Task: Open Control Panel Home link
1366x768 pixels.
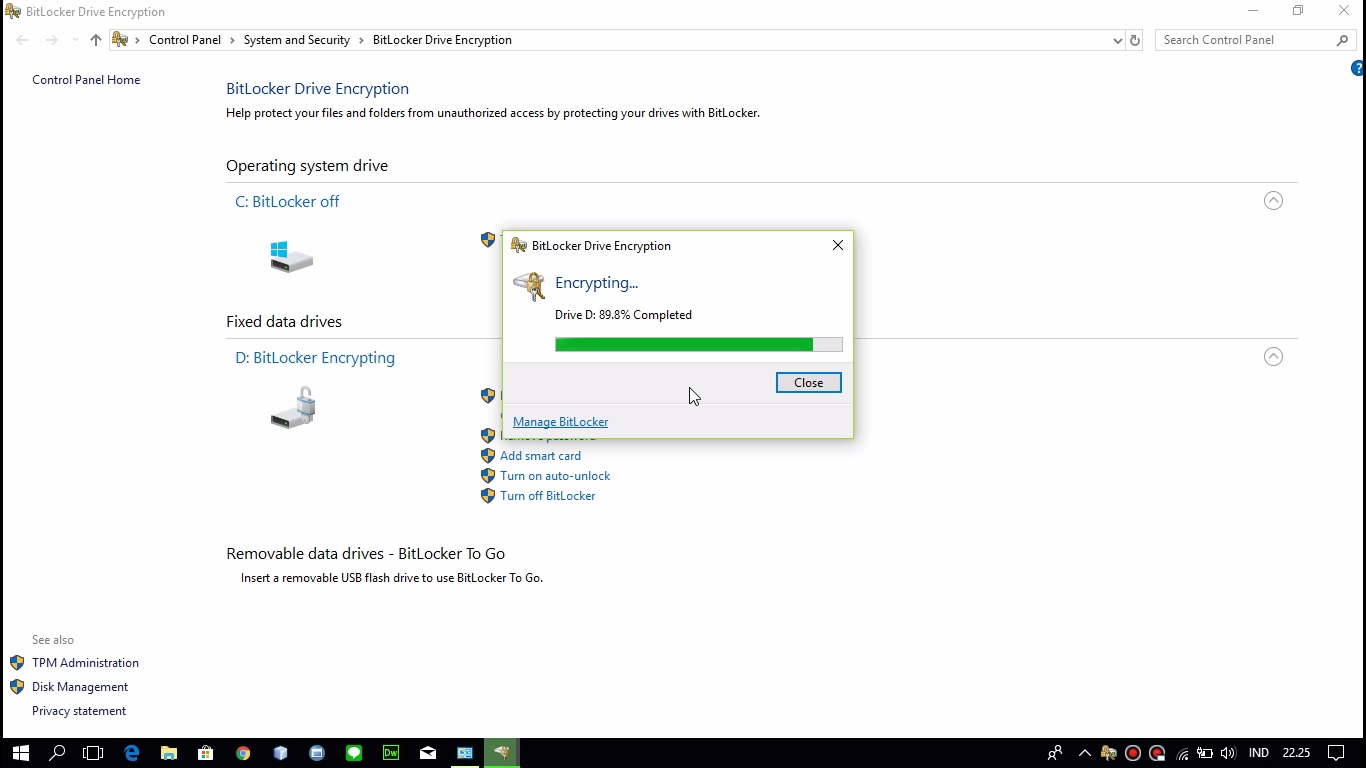Action: pyautogui.click(x=86, y=80)
